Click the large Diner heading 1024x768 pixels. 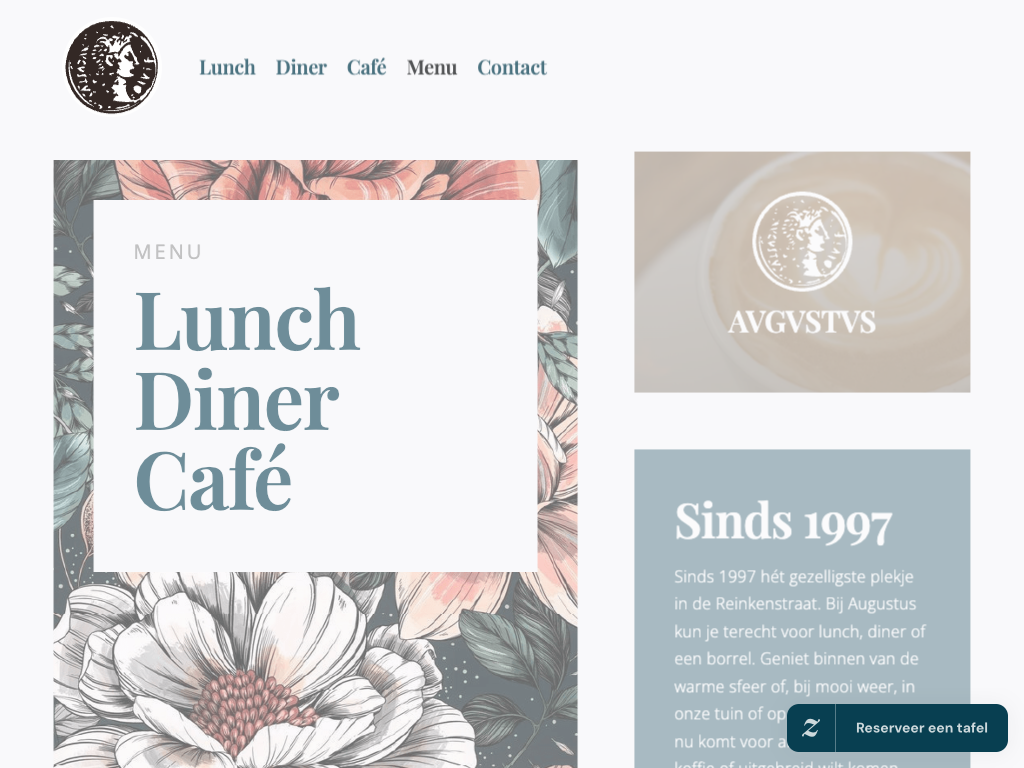pyautogui.click(x=237, y=400)
